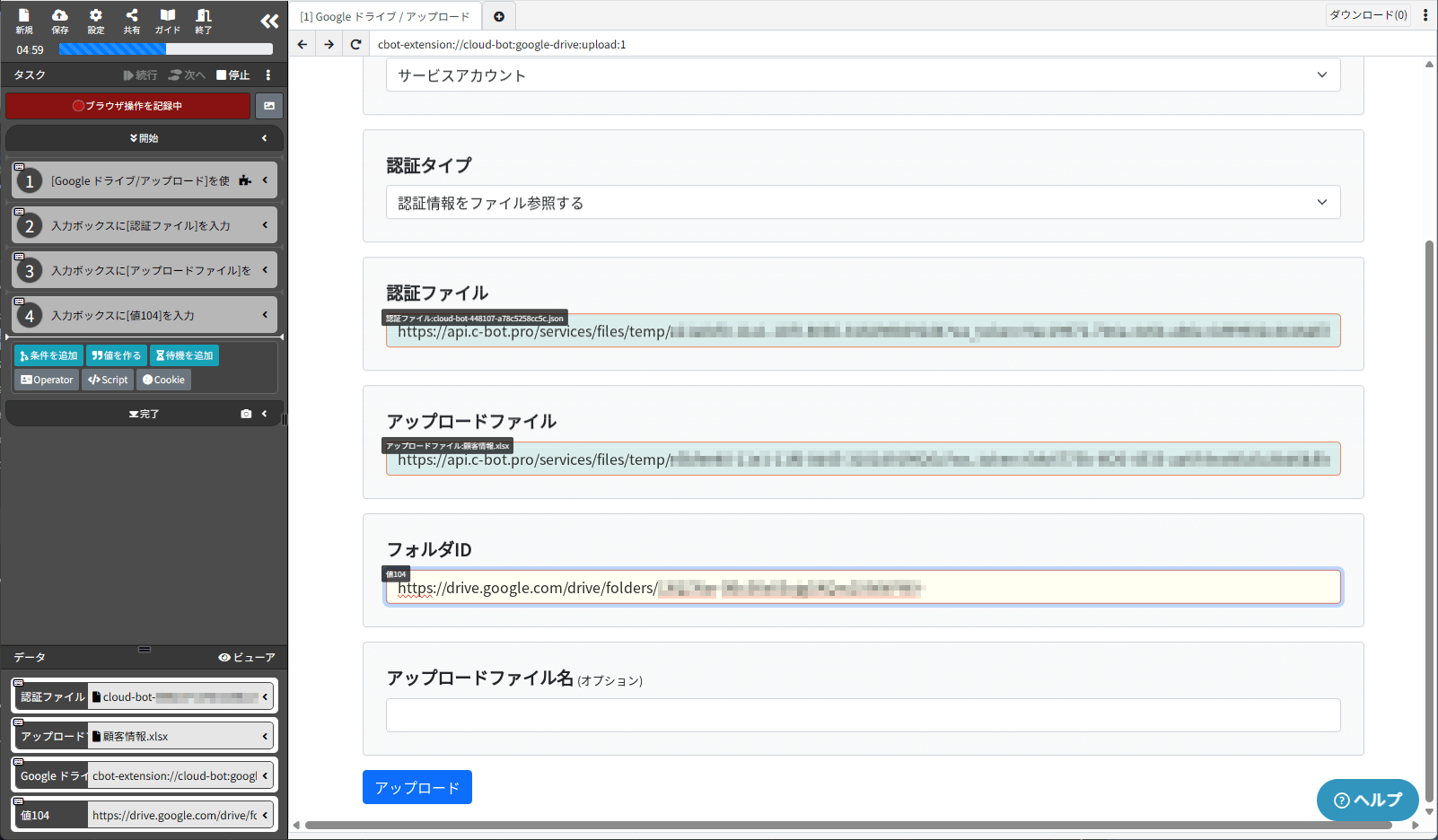Click the 値を作る button
1438x840 pixels.
click(x=117, y=356)
